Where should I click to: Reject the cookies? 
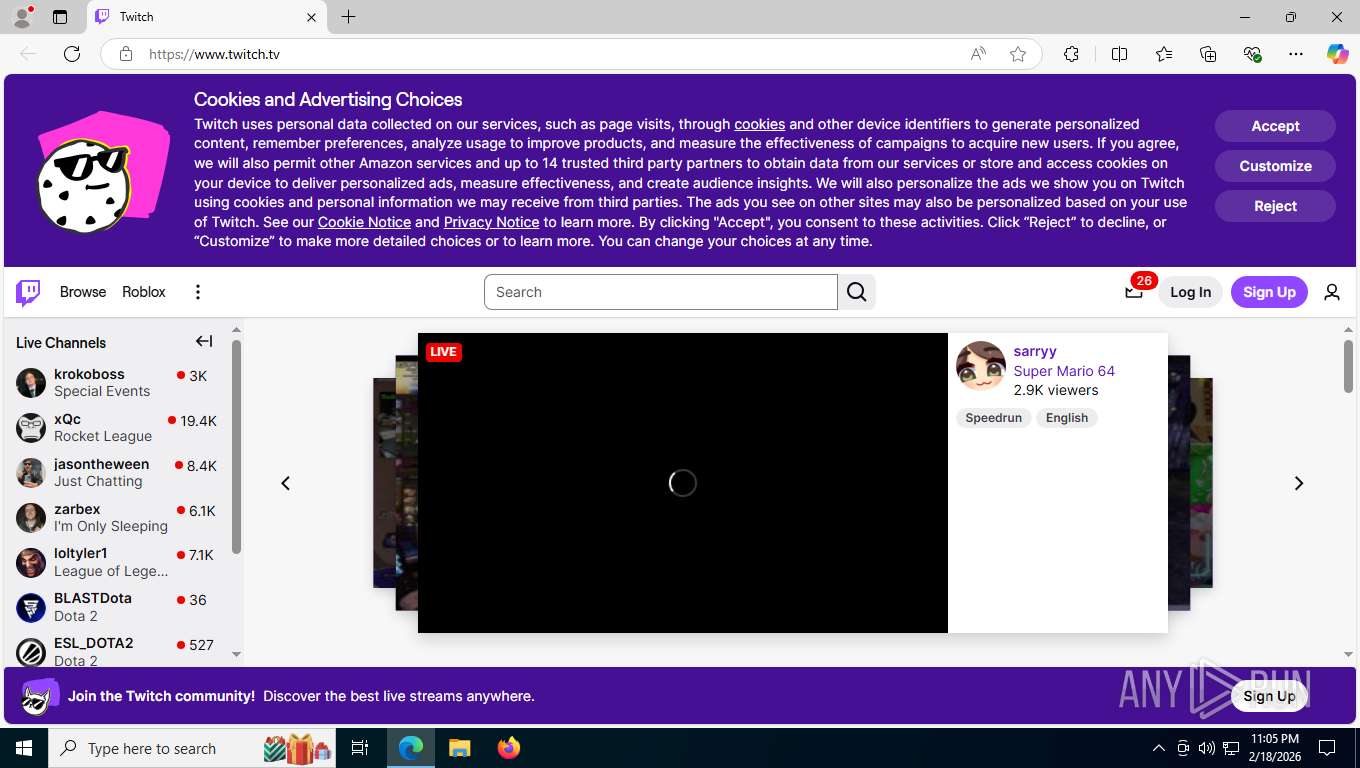tap(1275, 206)
